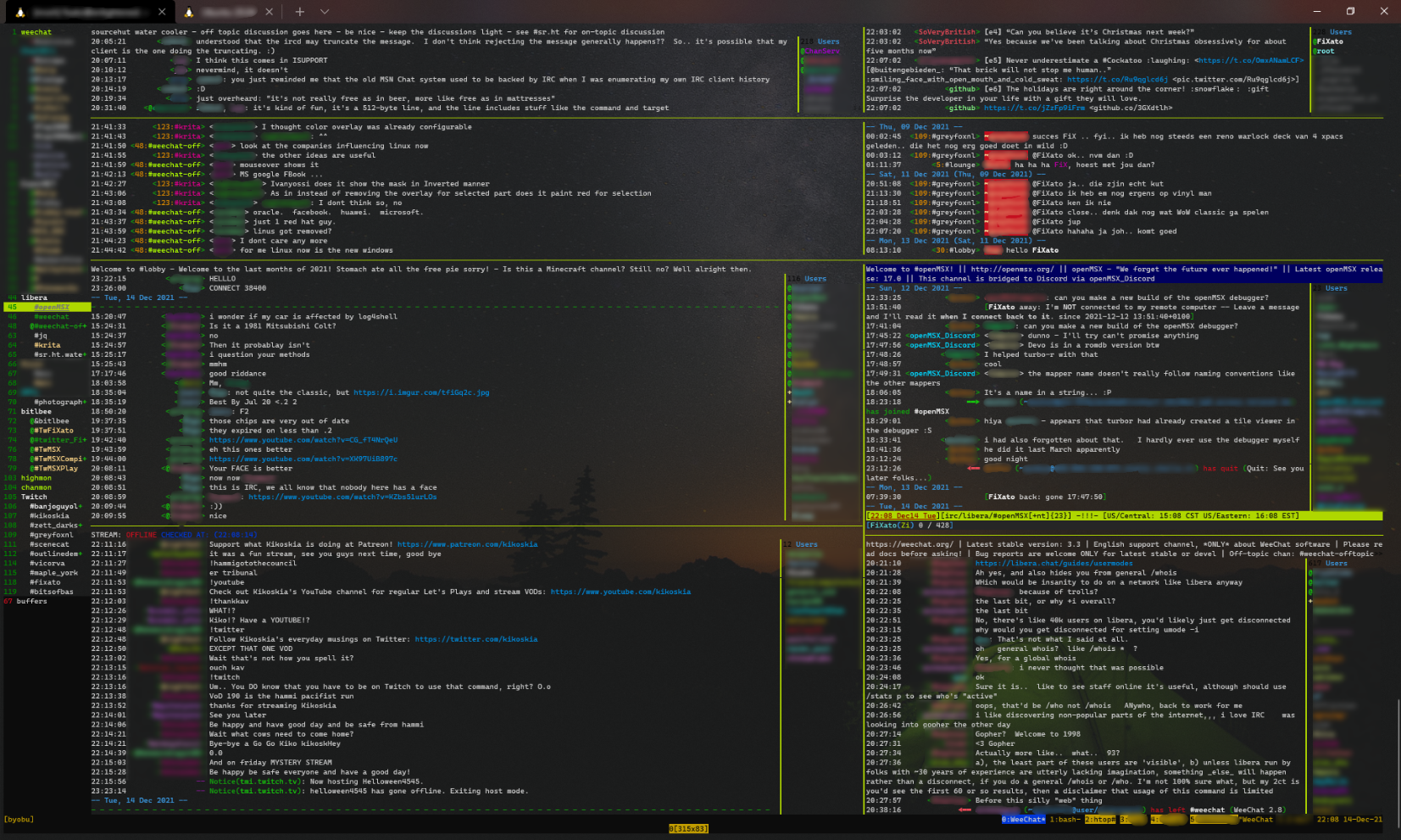Select the #vicorva buffer
The height and width of the screenshot is (840, 1401).
point(47,563)
